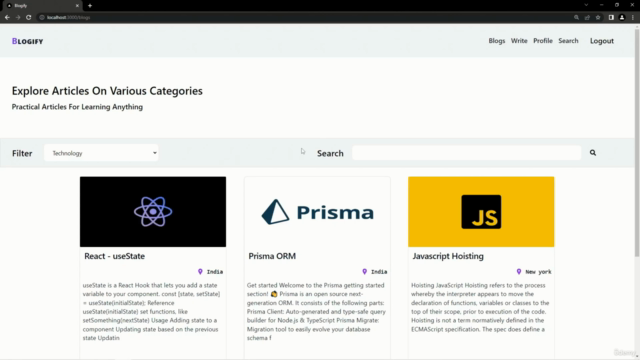
Task: Click the page vertical scrollbar
Action: click(x=637, y=143)
